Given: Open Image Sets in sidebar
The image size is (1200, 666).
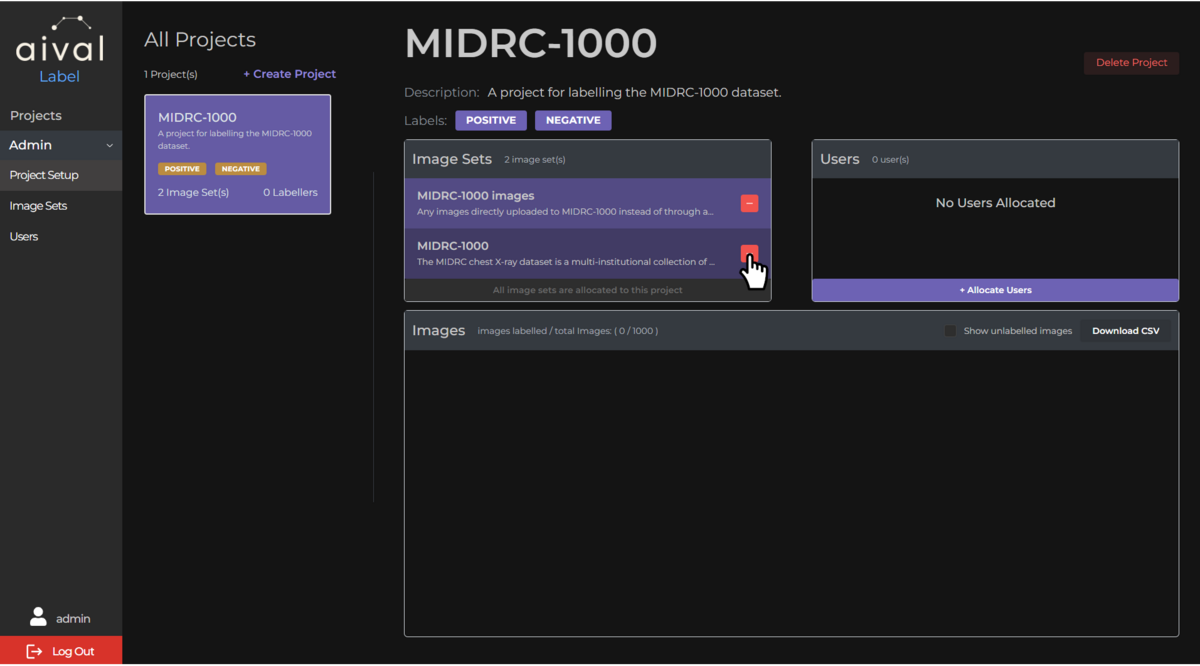Looking at the screenshot, I should click(x=38, y=206).
